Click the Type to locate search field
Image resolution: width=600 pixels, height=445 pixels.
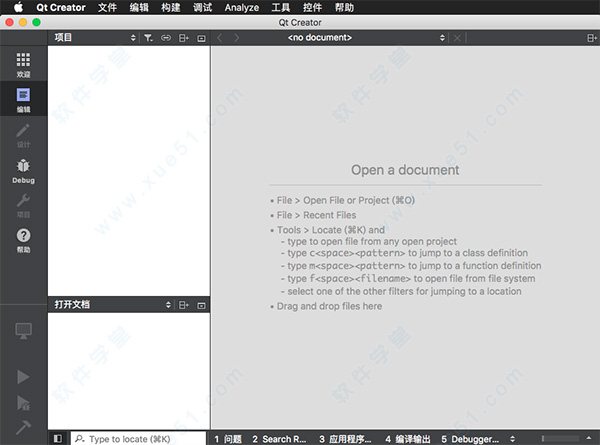point(139,438)
